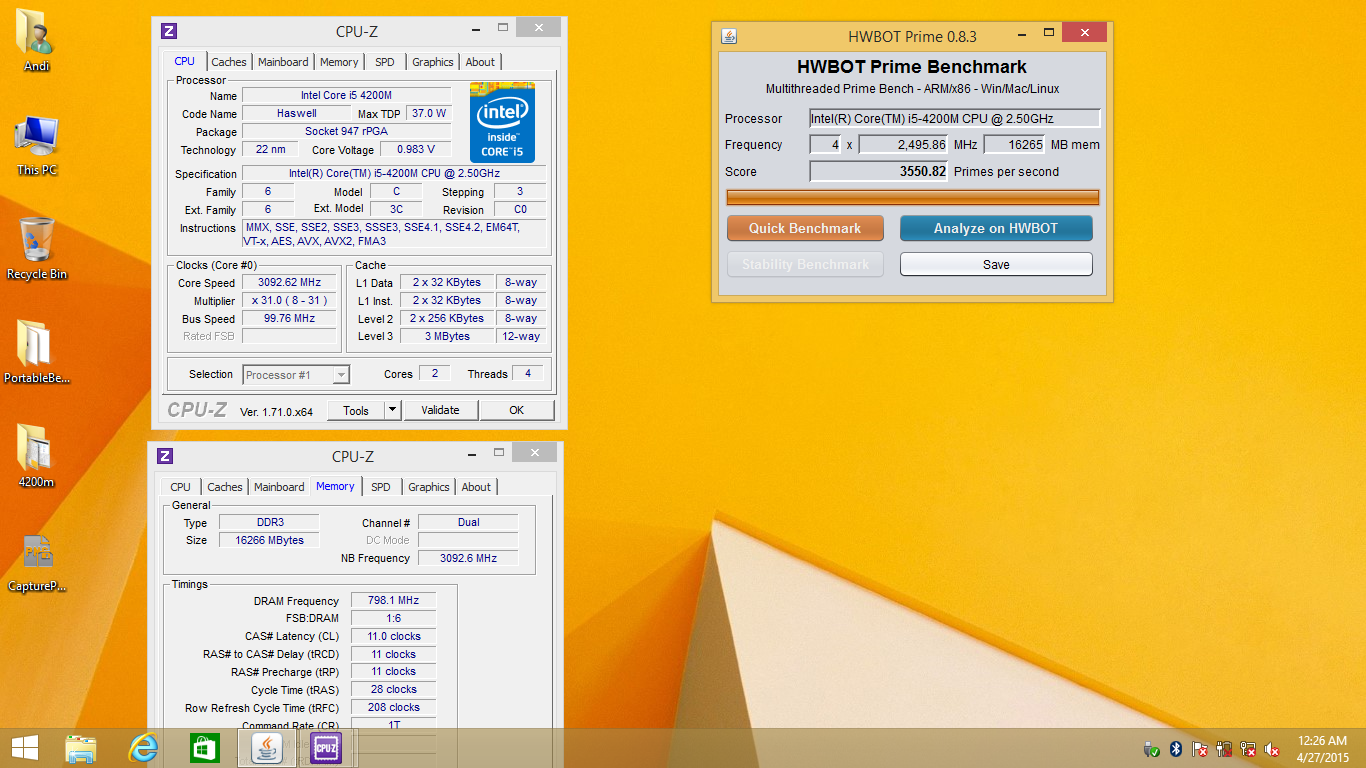Screen dimensions: 1366x768
Task: Switch to the SPD tab in top CPU-Z window
Action: pyautogui.click(x=385, y=62)
